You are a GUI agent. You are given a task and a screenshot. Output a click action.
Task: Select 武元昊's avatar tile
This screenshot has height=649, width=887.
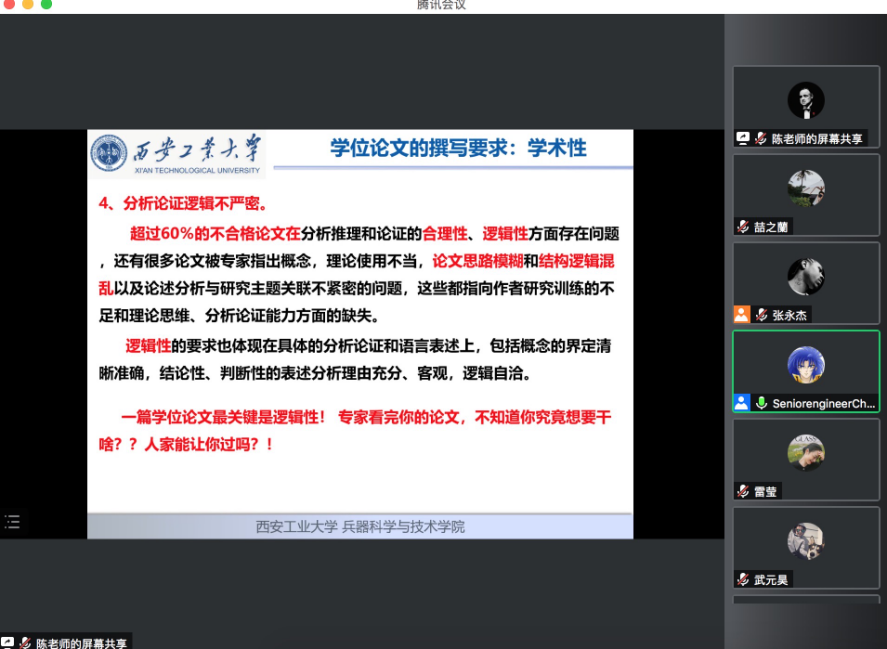(805, 540)
